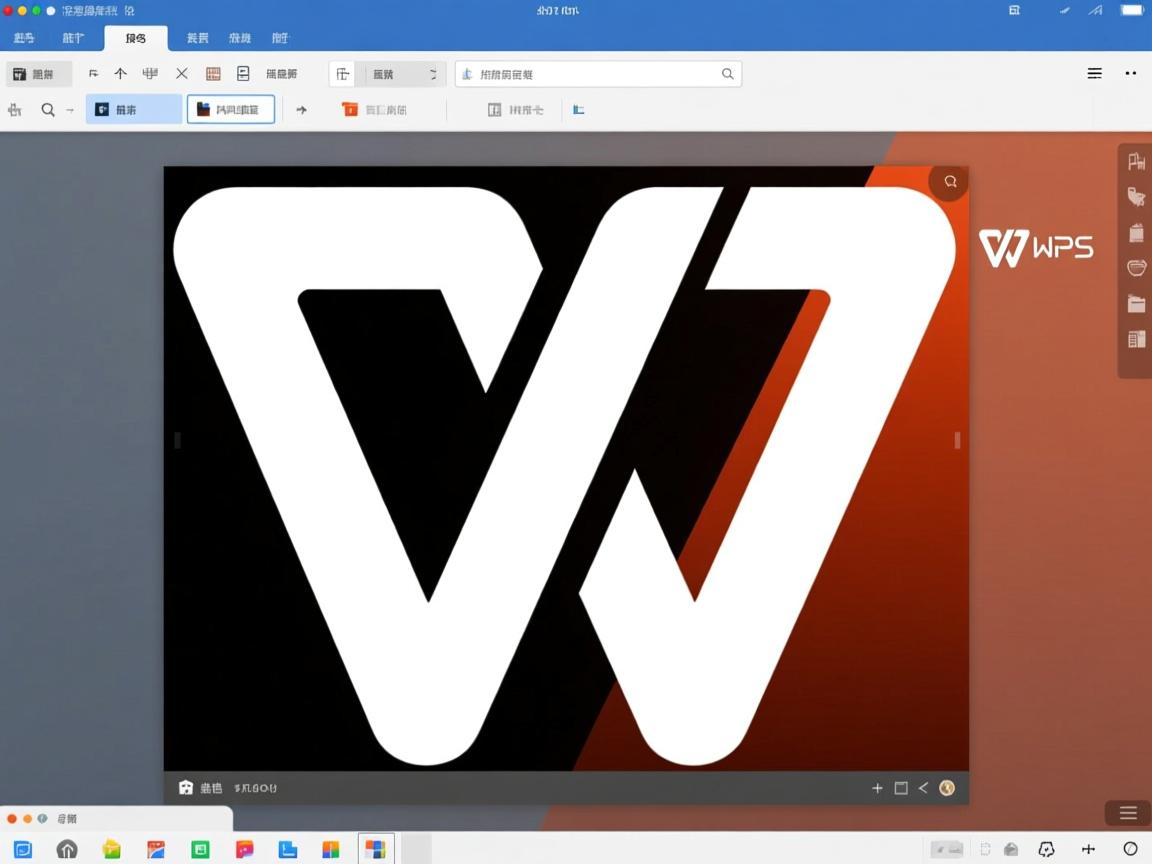
Task: Toggle the square frame icon in image bar
Action: (x=901, y=788)
